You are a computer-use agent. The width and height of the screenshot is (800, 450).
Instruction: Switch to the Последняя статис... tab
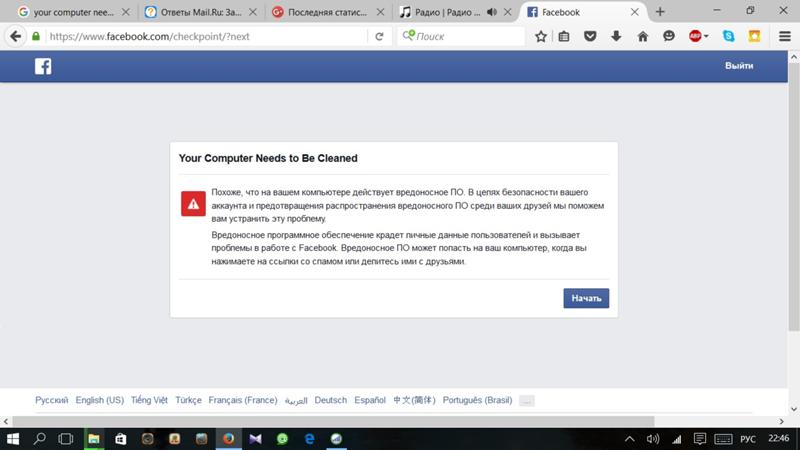[328, 12]
